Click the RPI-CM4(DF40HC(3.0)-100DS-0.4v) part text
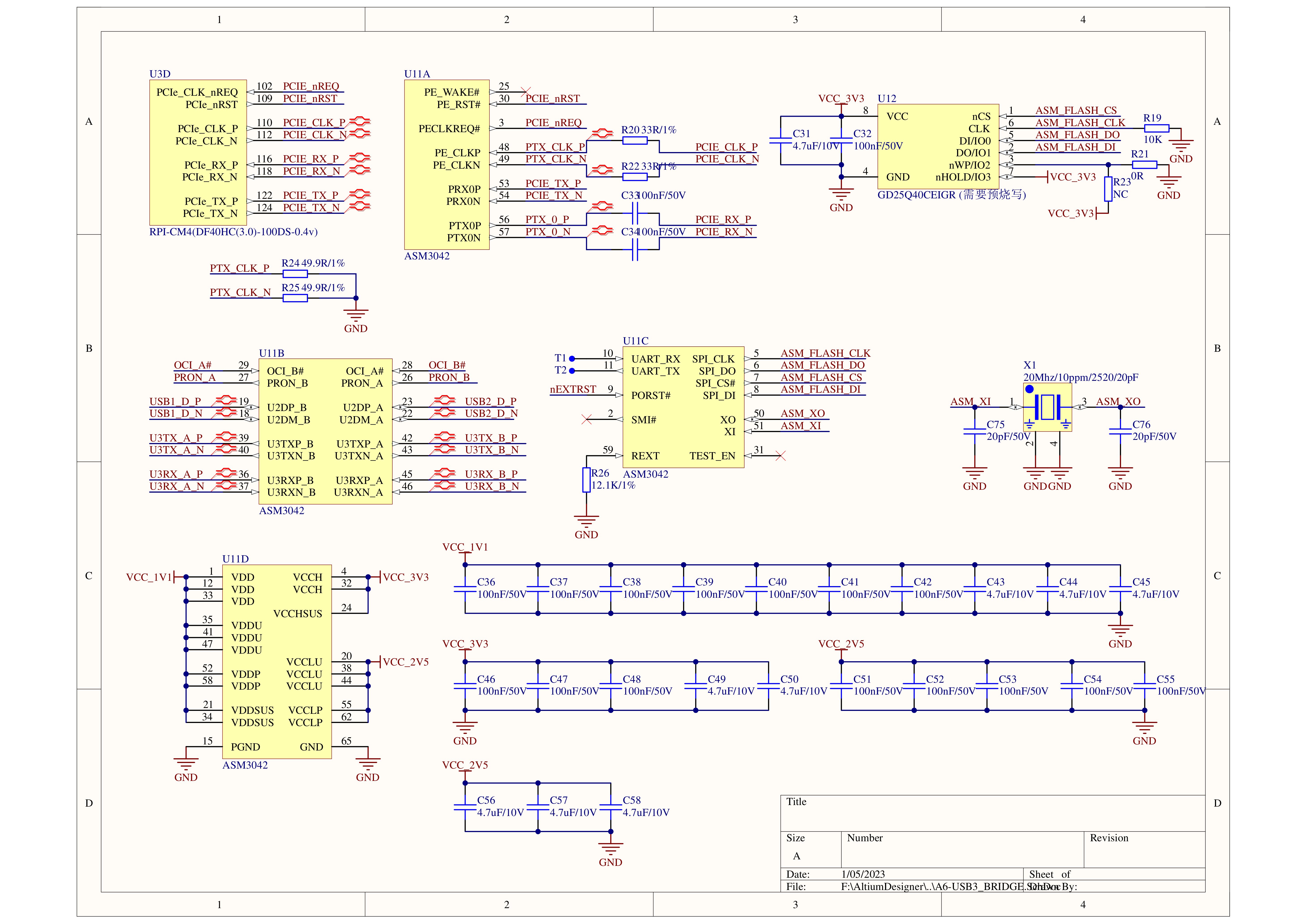The width and height of the screenshot is (1308, 924). [234, 232]
